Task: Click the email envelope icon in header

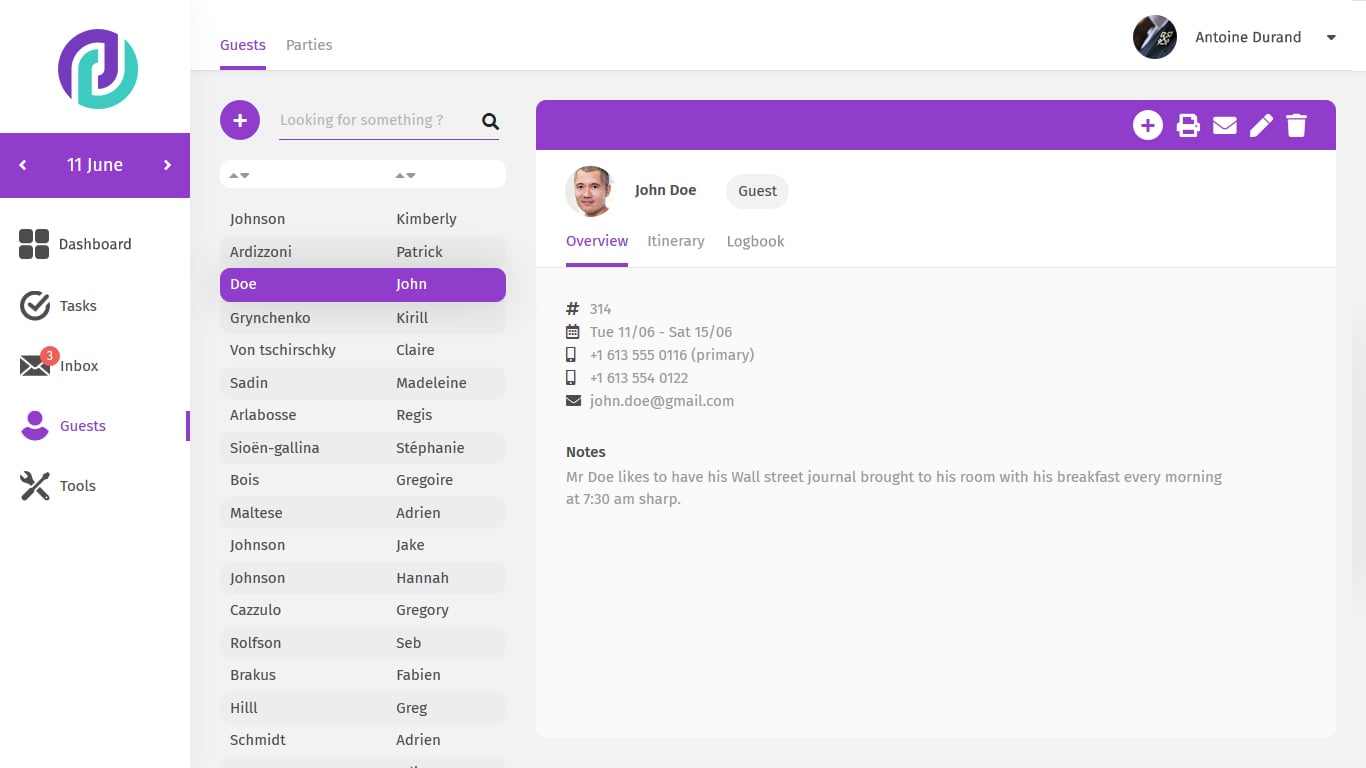Action: click(1225, 125)
